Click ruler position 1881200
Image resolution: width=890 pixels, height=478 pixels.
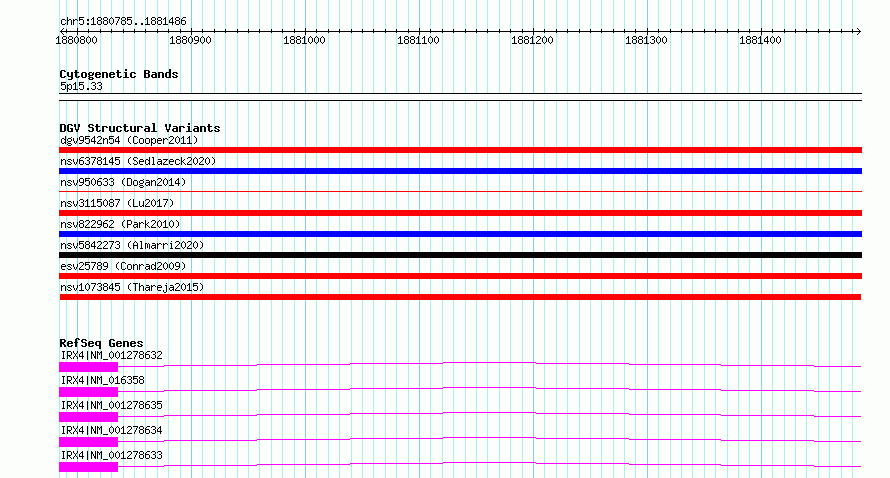click(532, 40)
